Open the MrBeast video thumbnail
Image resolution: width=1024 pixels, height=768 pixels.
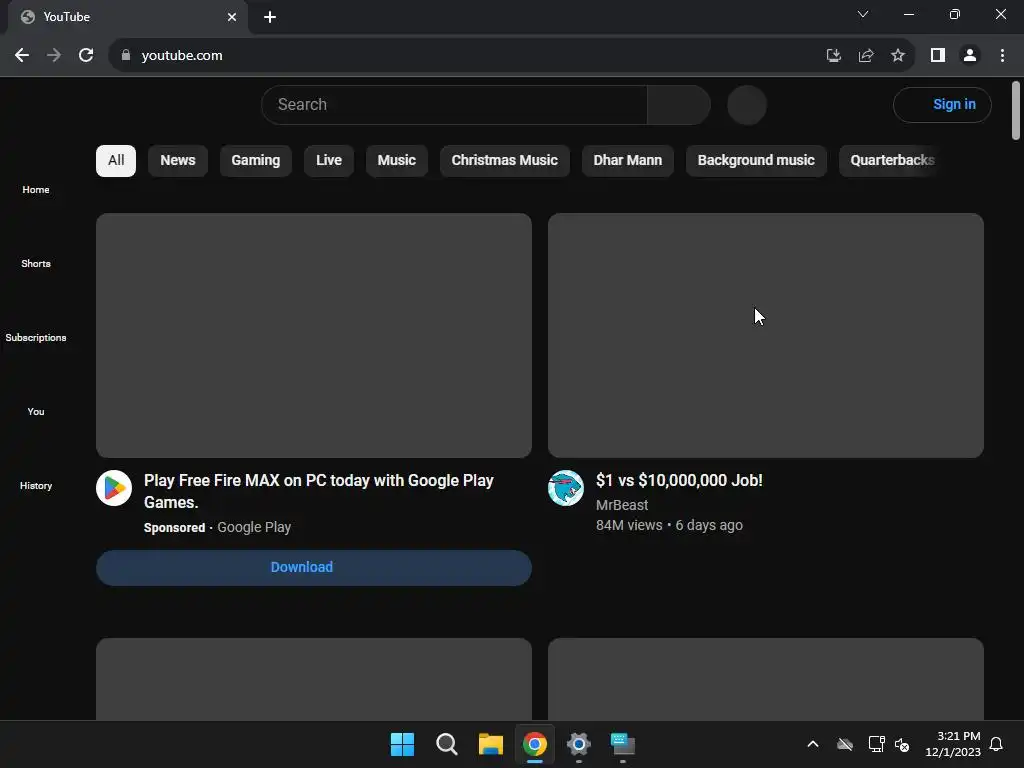click(x=765, y=335)
